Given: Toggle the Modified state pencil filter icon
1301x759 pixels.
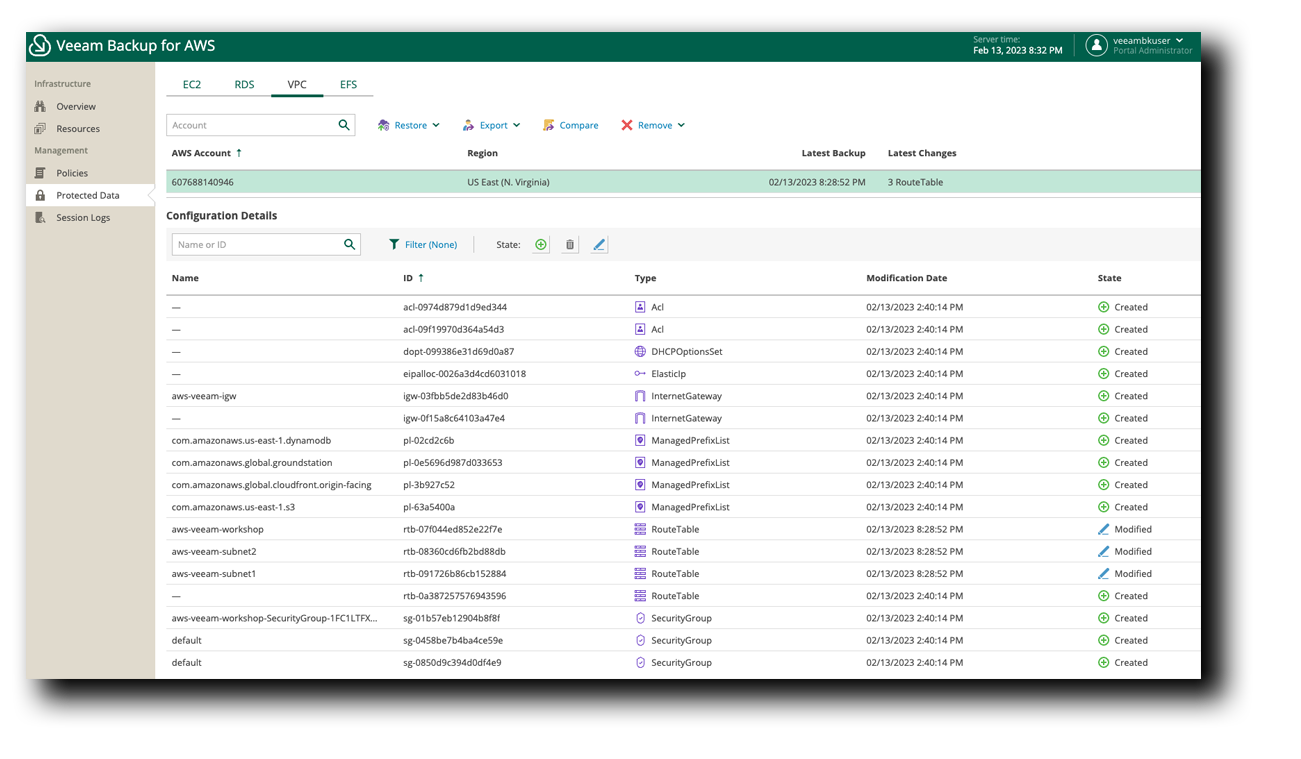Looking at the screenshot, I should 599,244.
